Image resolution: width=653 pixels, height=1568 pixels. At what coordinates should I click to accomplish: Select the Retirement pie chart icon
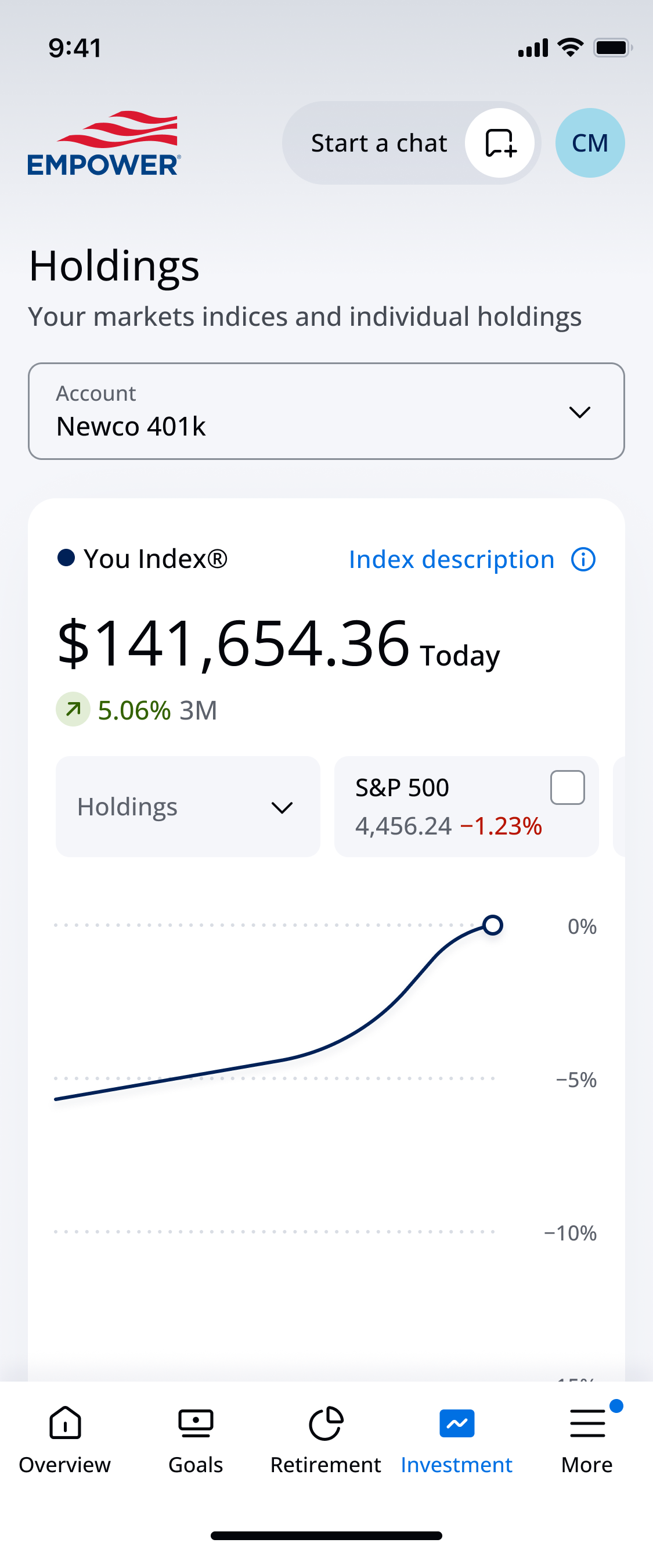326,1423
